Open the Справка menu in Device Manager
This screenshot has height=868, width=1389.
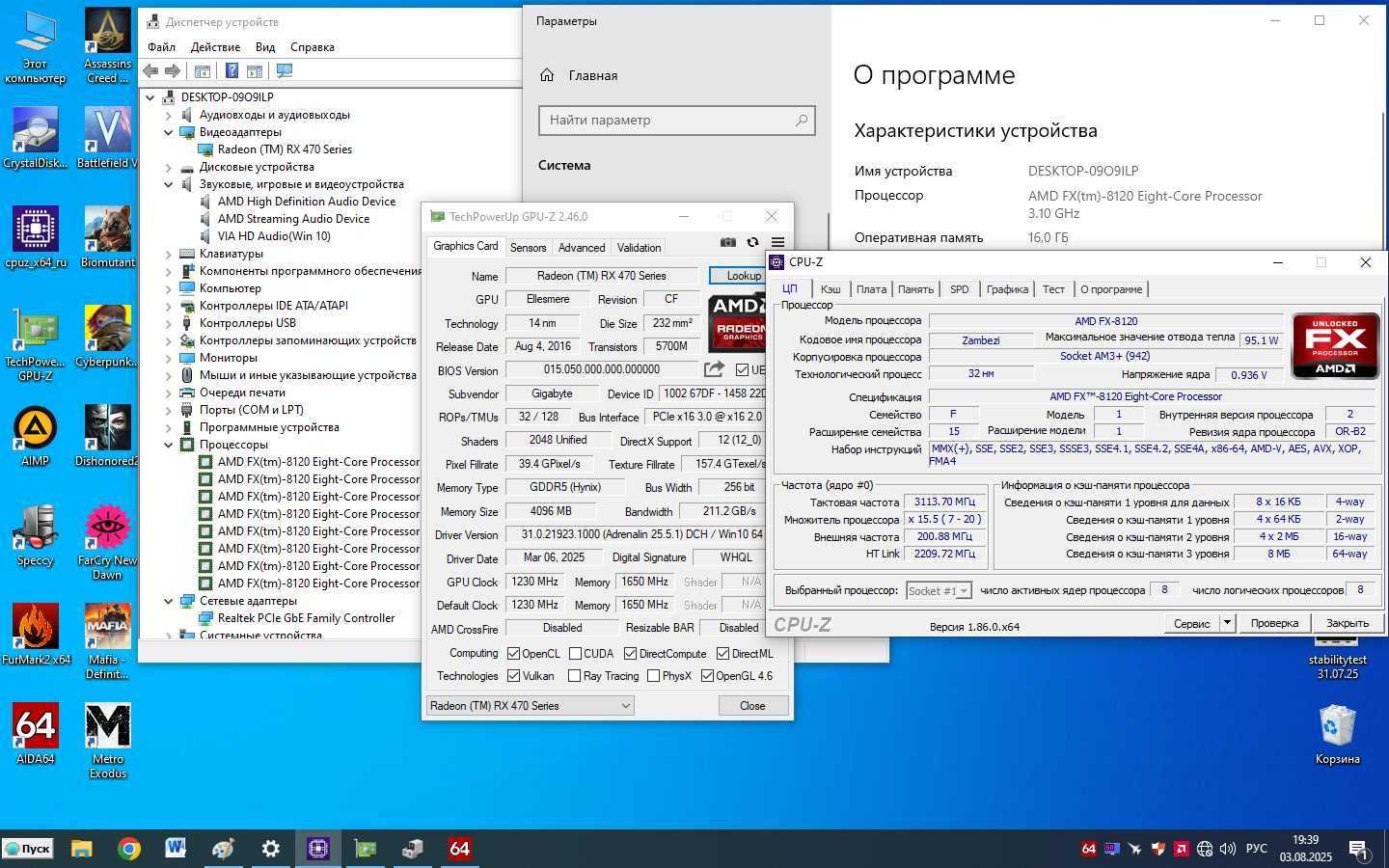313,46
